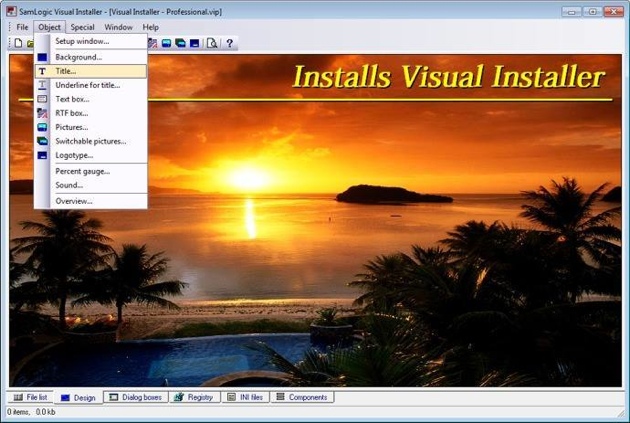This screenshot has width=630, height=423.
Task: Click the Help question mark toolbar icon
Action: (x=229, y=43)
